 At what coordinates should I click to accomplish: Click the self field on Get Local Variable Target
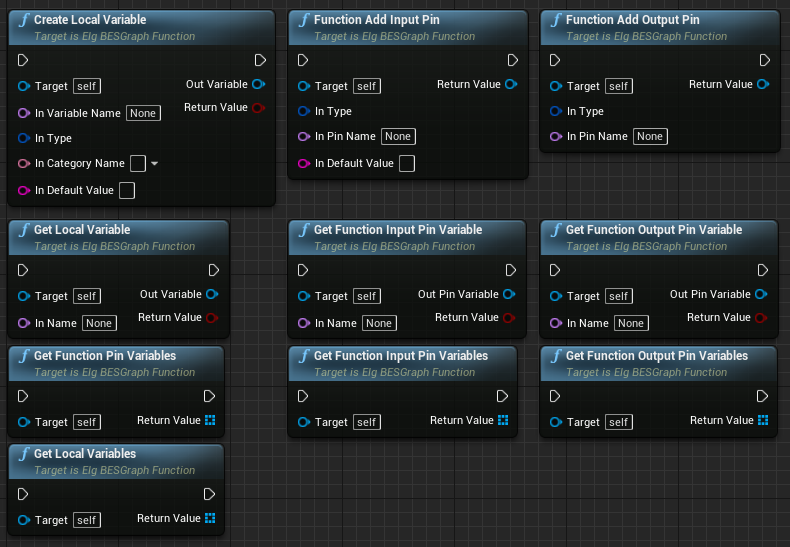click(x=87, y=296)
